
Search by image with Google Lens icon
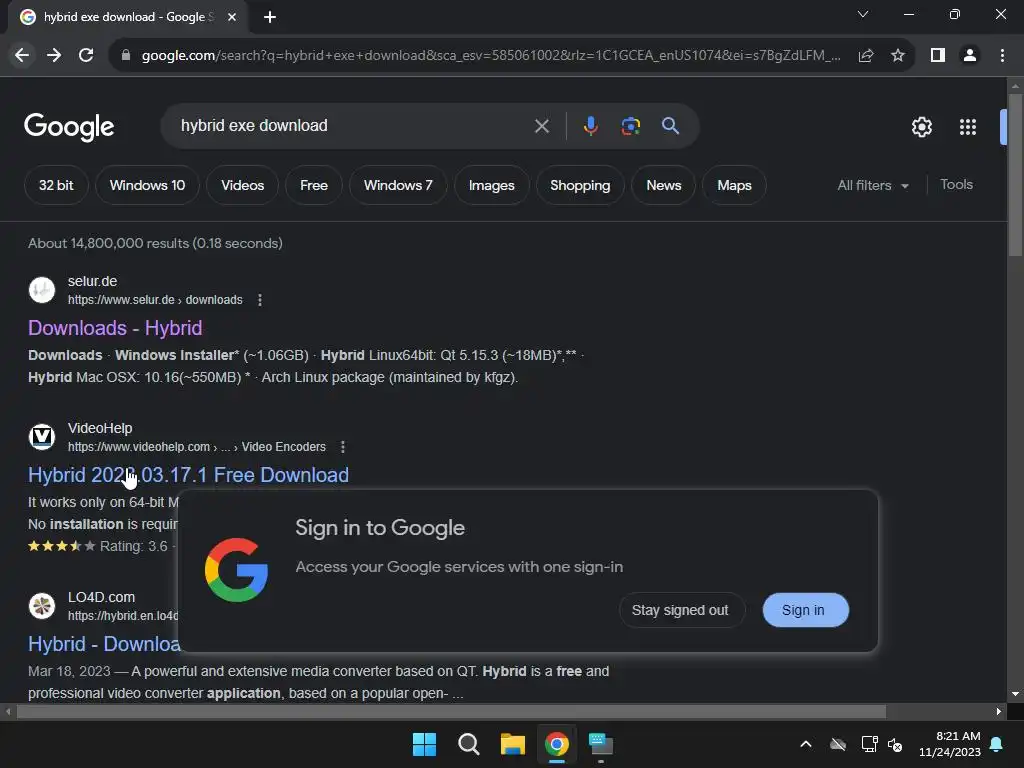tap(631, 126)
